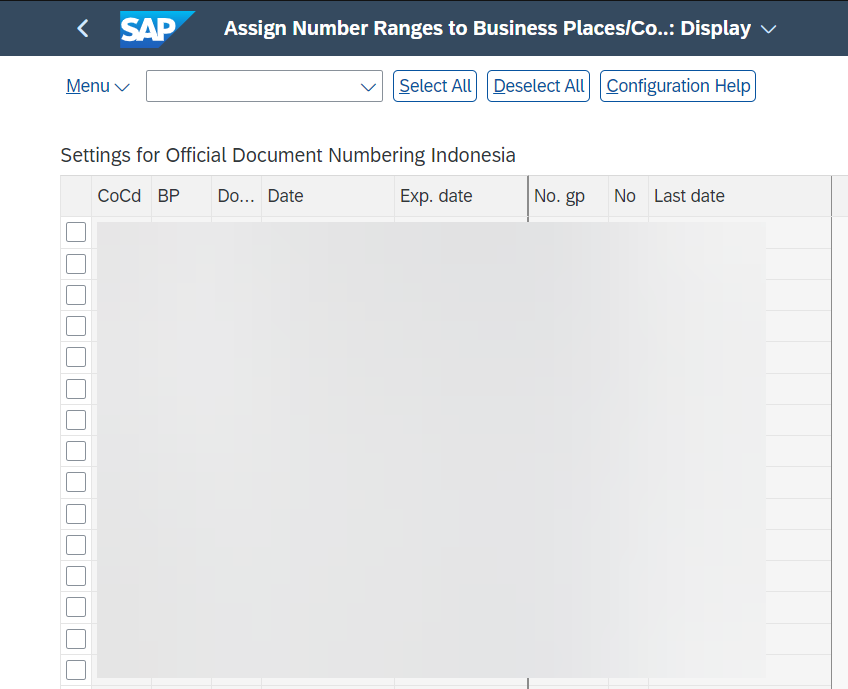Expand the title dropdown chevron next to Display
The height and width of the screenshot is (689, 848).
coord(768,29)
